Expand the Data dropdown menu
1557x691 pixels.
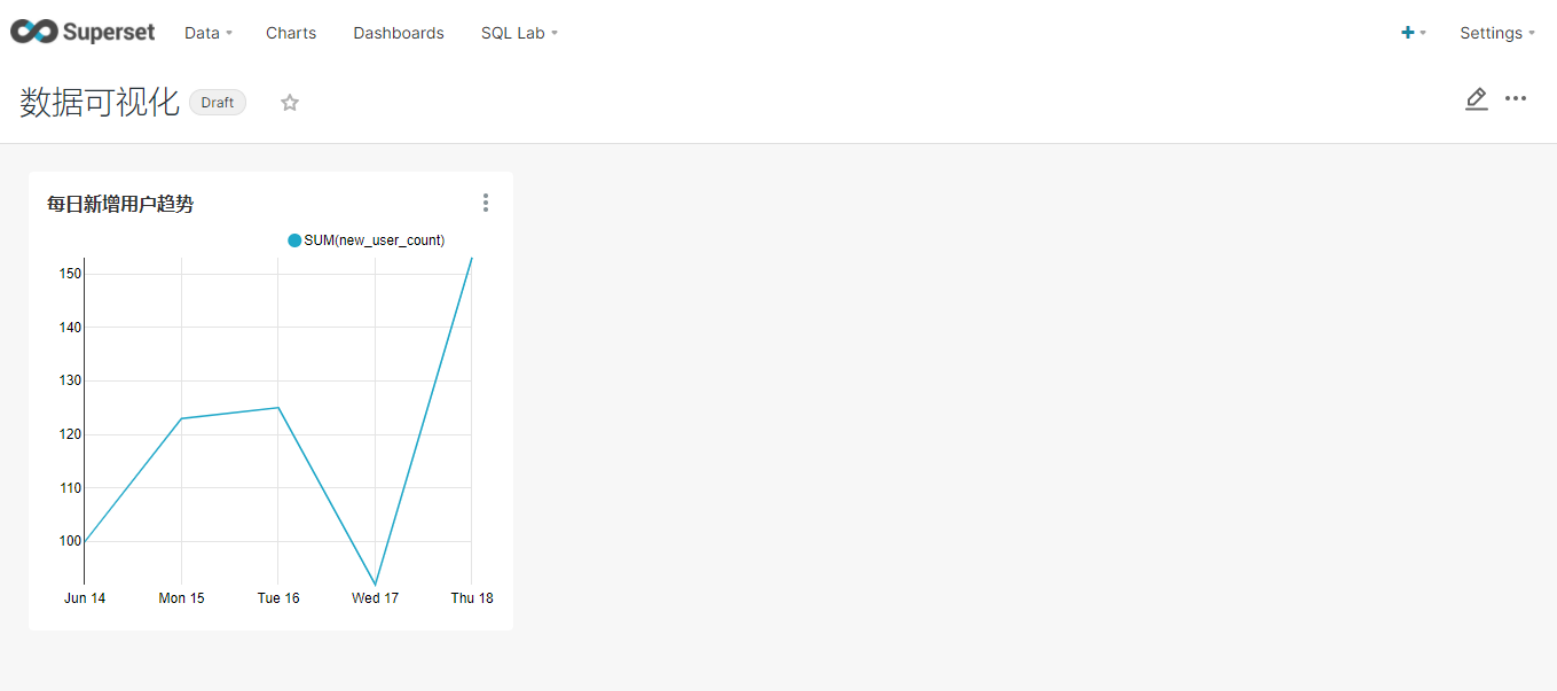[208, 33]
